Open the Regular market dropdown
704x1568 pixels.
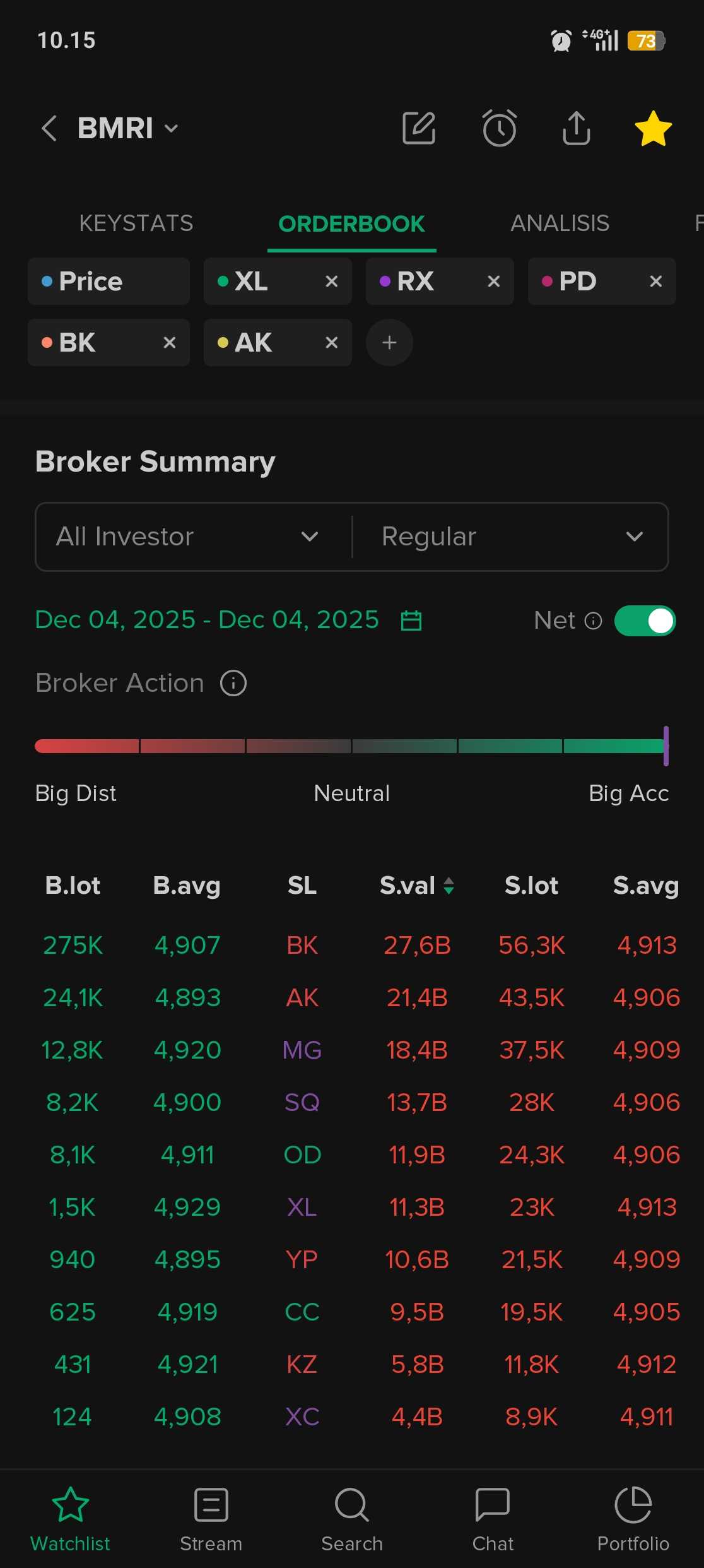coord(511,537)
